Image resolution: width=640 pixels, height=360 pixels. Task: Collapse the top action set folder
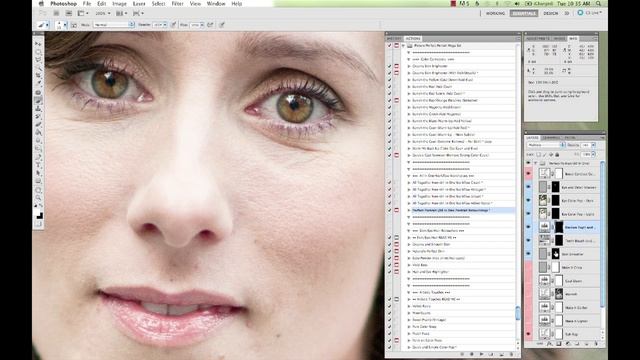(x=404, y=46)
